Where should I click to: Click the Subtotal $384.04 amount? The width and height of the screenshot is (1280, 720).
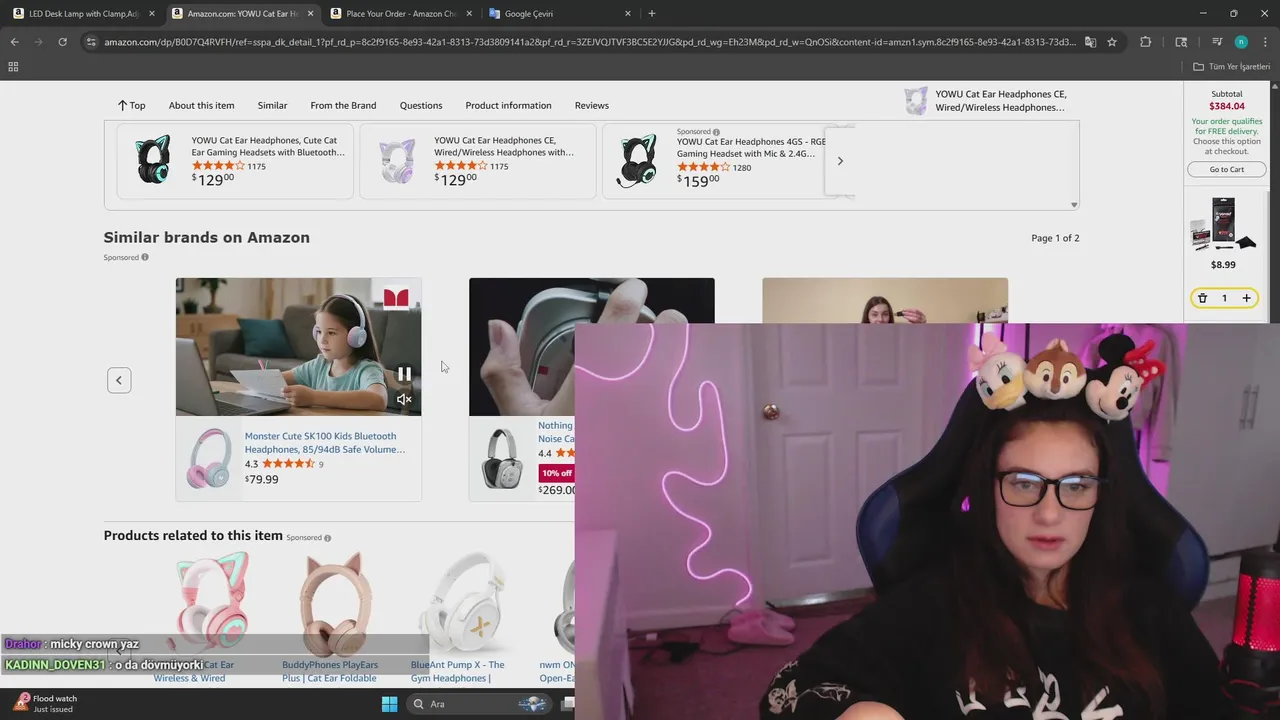1227,106
